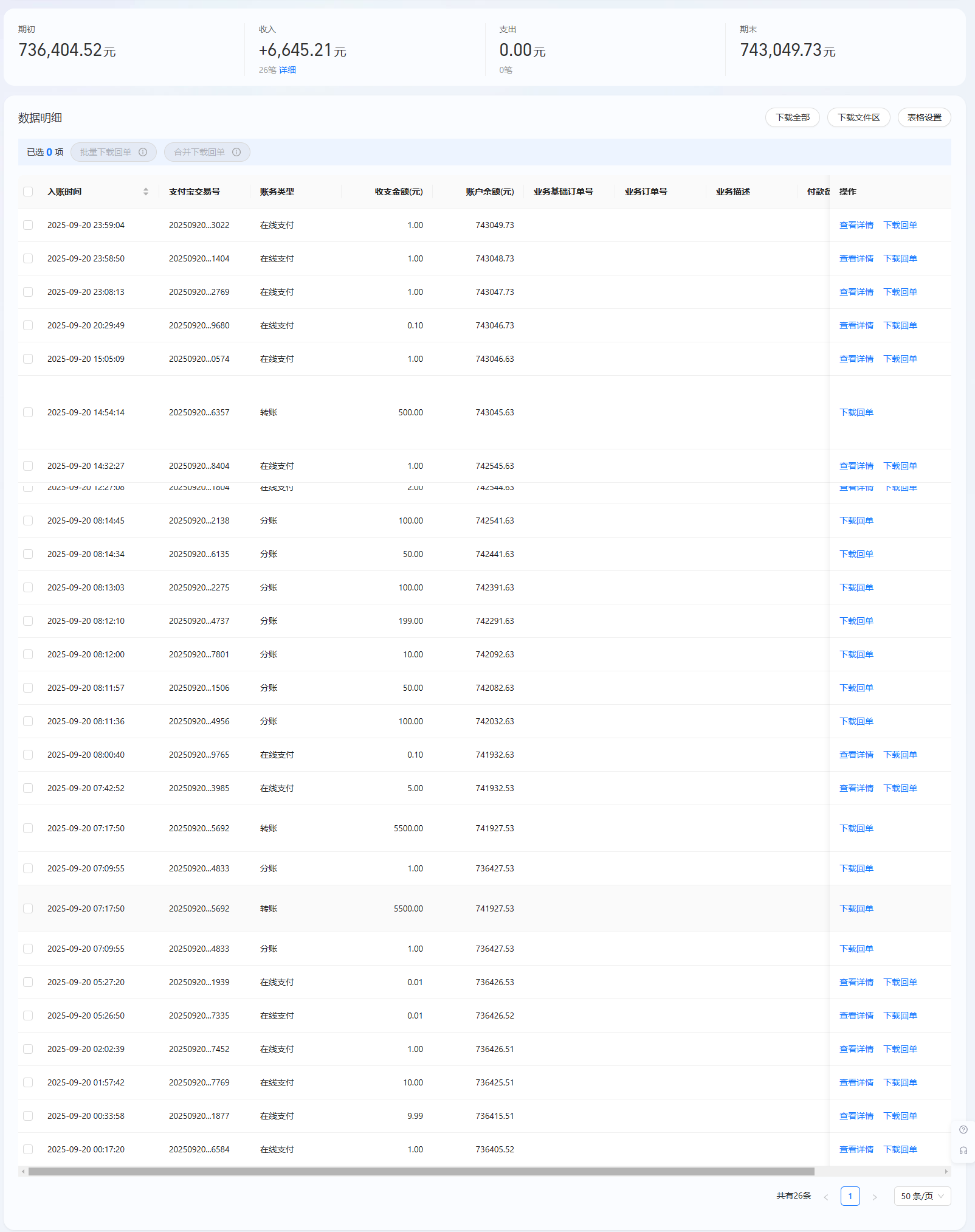Viewport: 975px width, 1232px height.
Task: Open 表格设置 table settings
Action: 924,117
